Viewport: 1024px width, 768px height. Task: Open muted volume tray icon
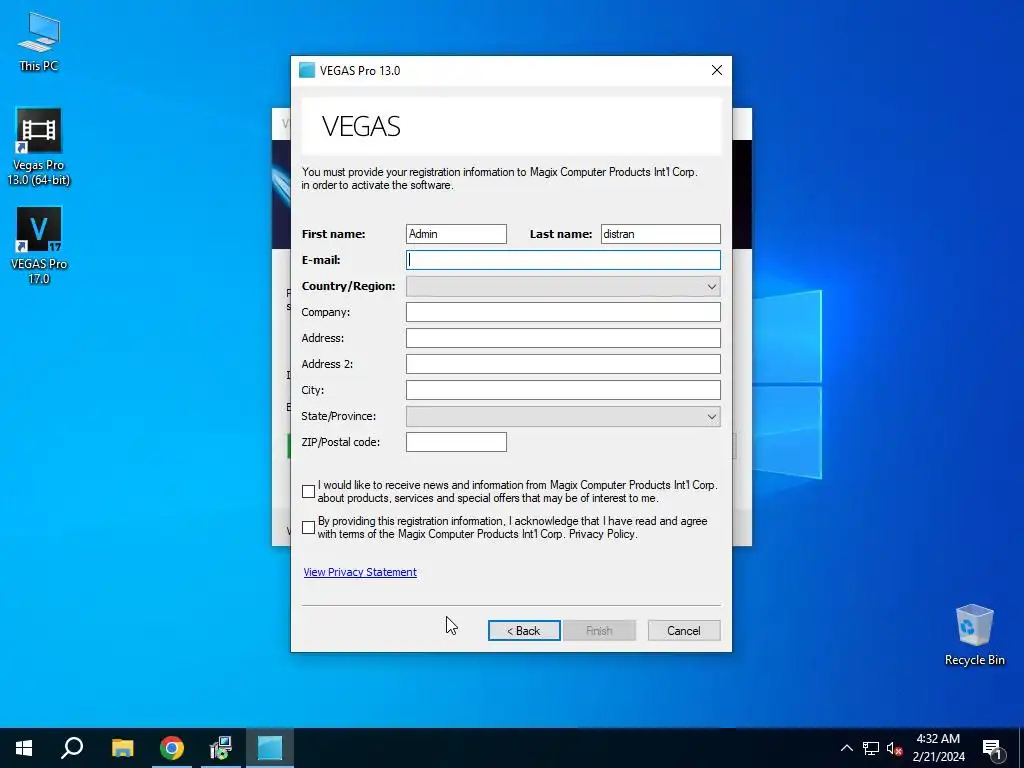point(894,748)
